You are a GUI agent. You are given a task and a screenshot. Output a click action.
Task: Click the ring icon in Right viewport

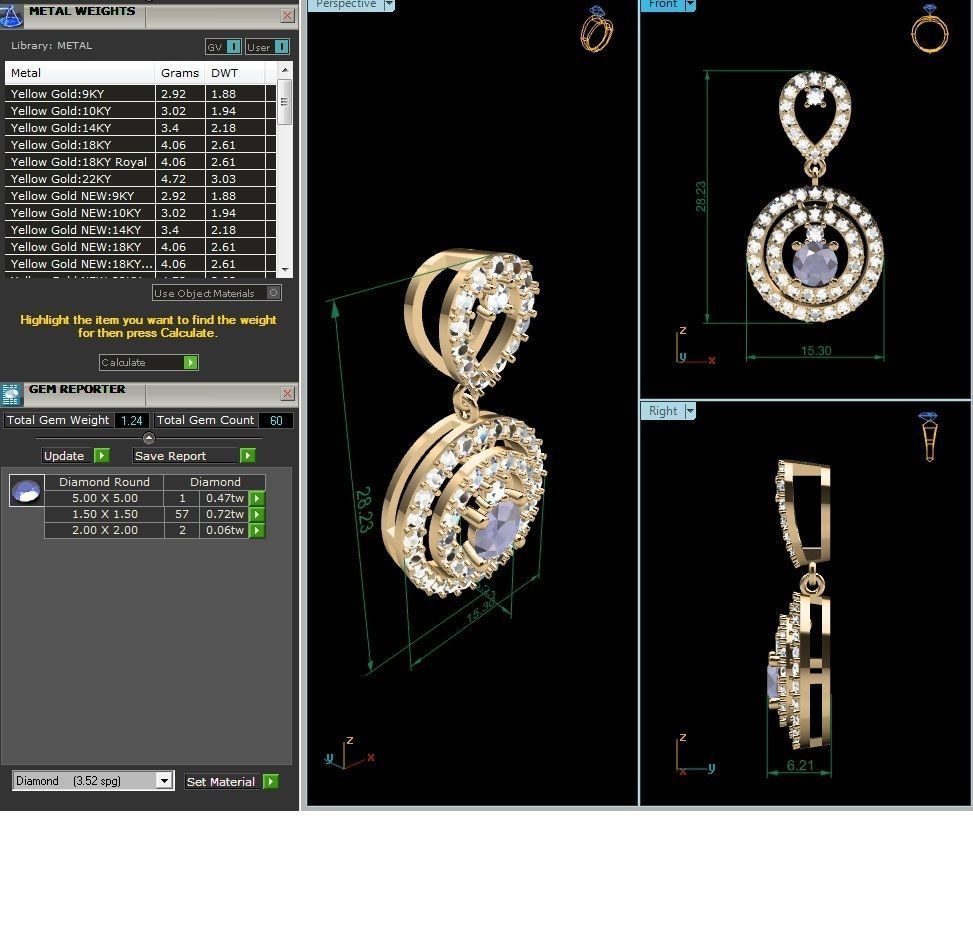[928, 436]
